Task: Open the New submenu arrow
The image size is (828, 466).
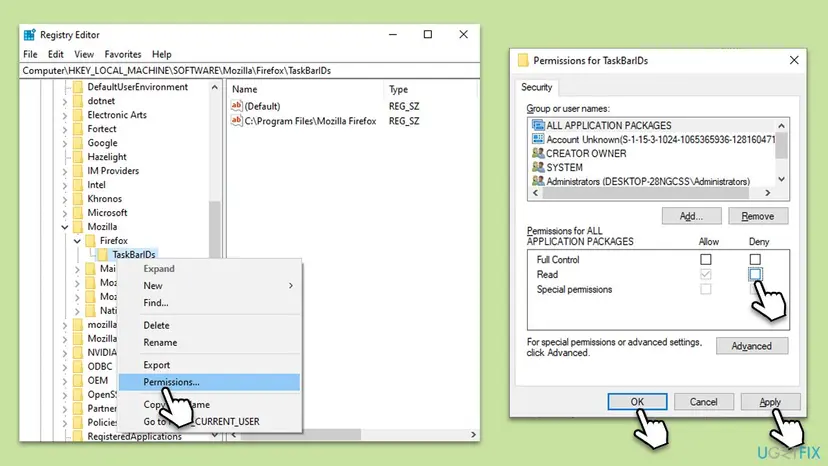Action: point(291,286)
